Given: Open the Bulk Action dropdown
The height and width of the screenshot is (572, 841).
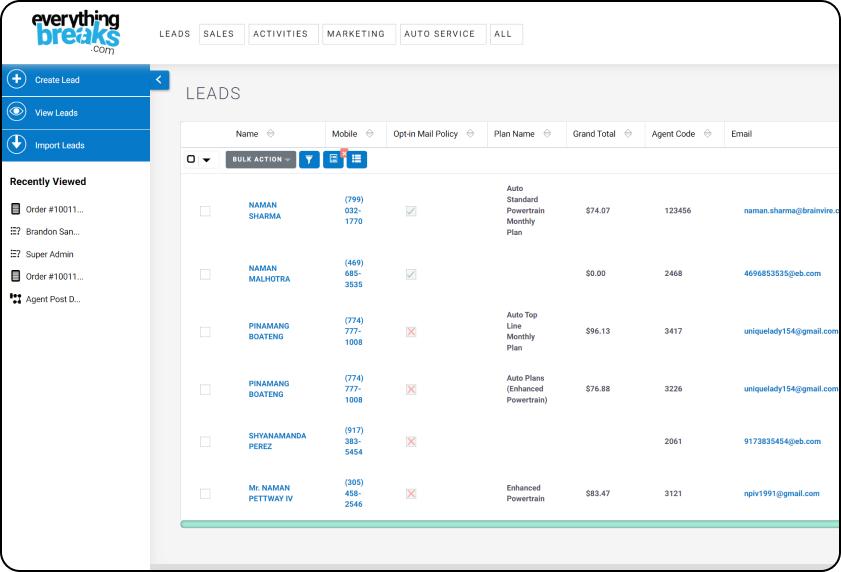Looking at the screenshot, I should [261, 159].
